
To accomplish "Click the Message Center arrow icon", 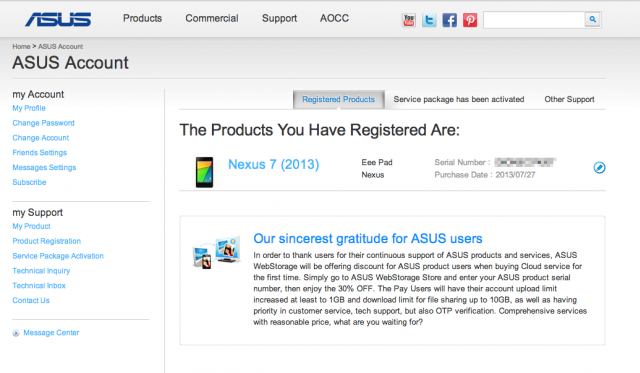I will [x=16, y=333].
